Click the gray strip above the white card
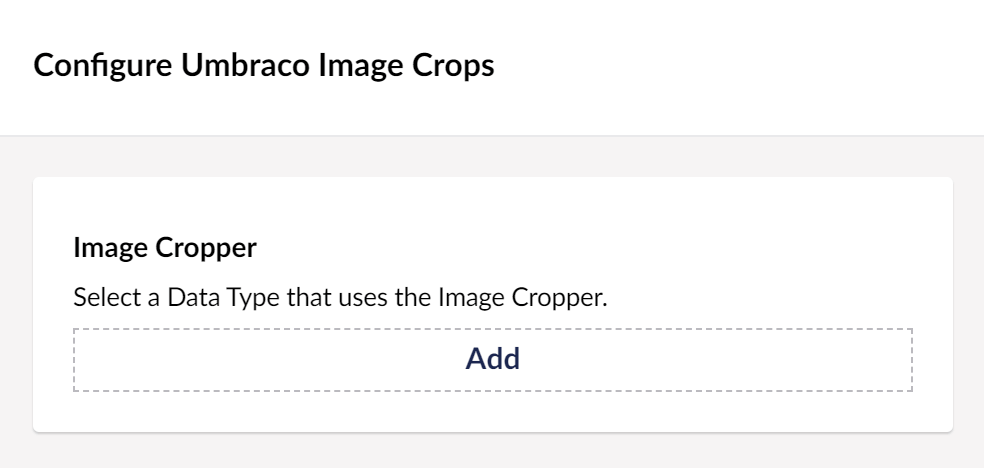 (492, 157)
